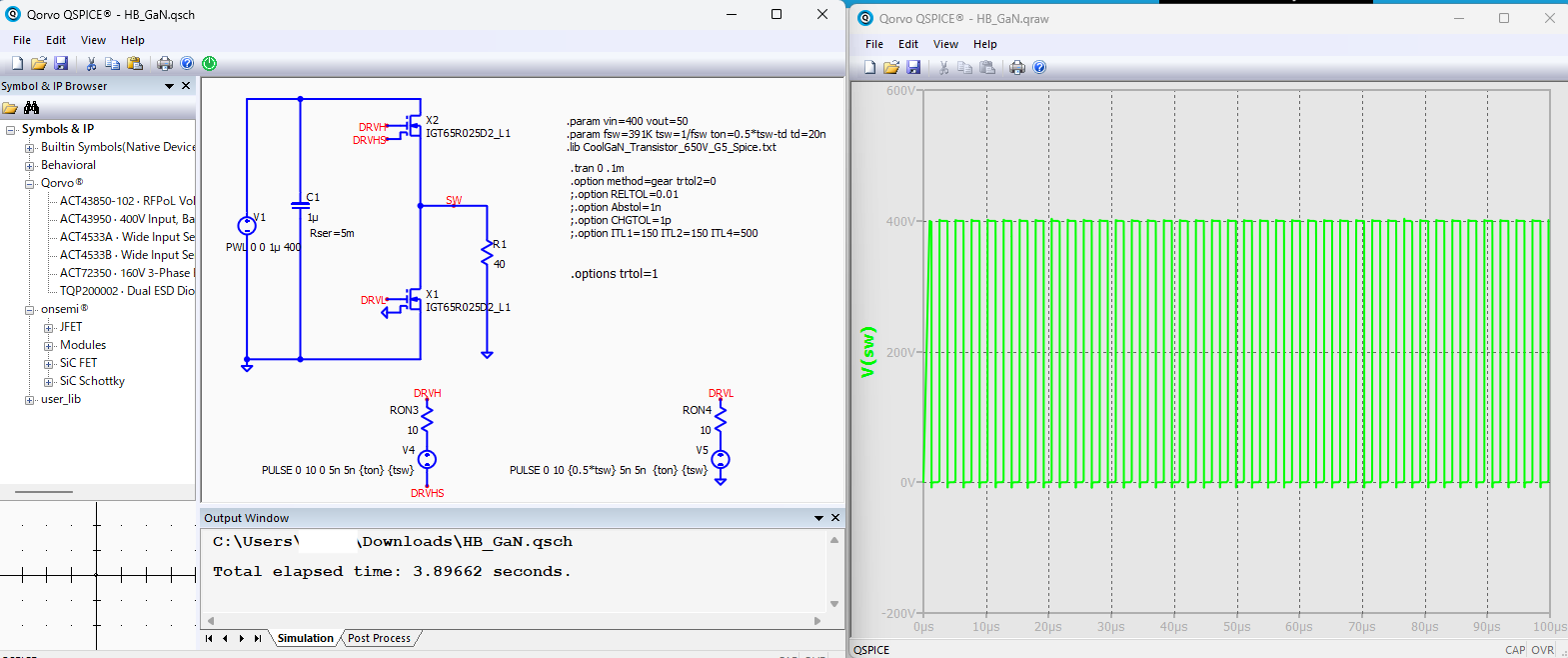Click the Open folder icon in waveform toolbar
The width and height of the screenshot is (1568, 658).
pyautogui.click(x=890, y=67)
